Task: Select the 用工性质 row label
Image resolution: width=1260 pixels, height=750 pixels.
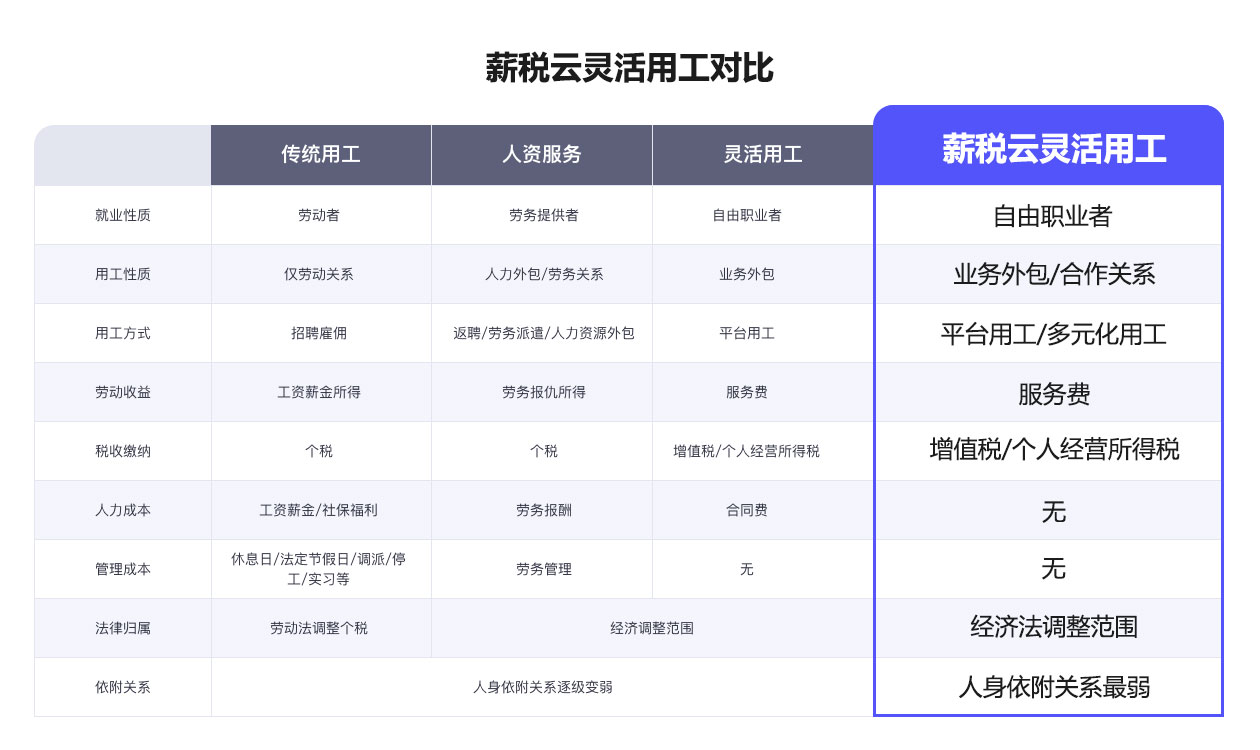Action: point(123,274)
